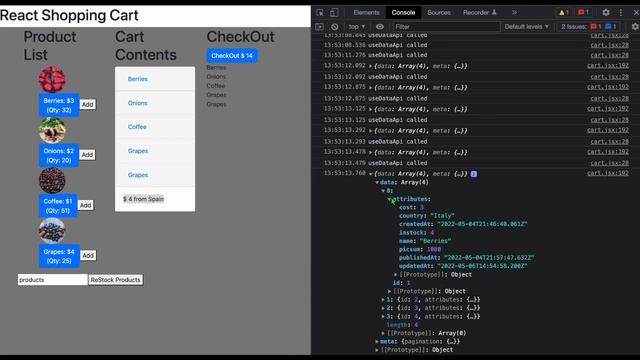Open cart.jsx:192 link for 13:53:13.760 log
Image resolution: width=640 pixels, height=360 pixels.
point(608,173)
